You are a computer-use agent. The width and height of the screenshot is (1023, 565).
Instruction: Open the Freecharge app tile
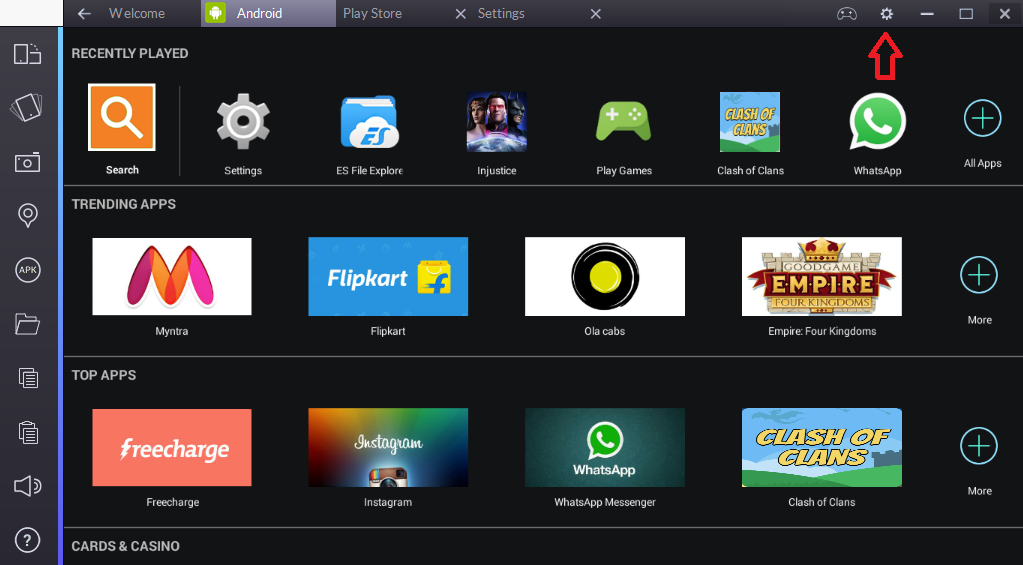(x=172, y=448)
